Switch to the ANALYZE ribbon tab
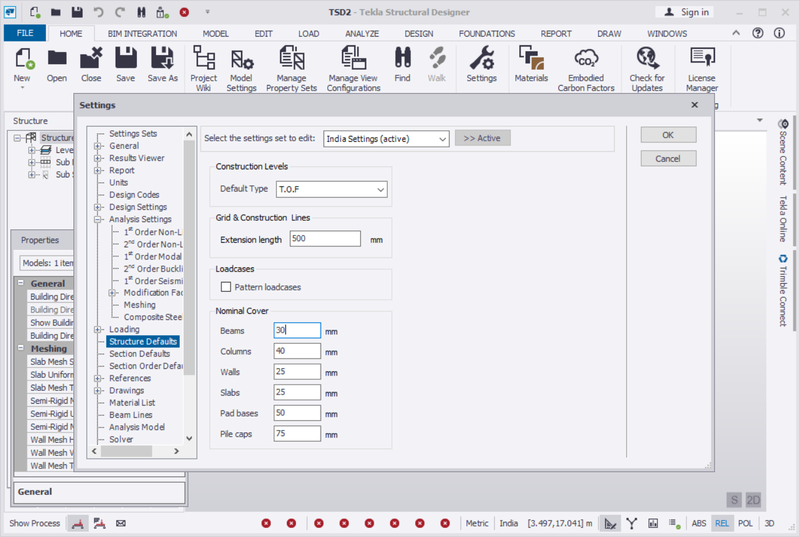Viewport: 800px width, 537px height. point(362,34)
